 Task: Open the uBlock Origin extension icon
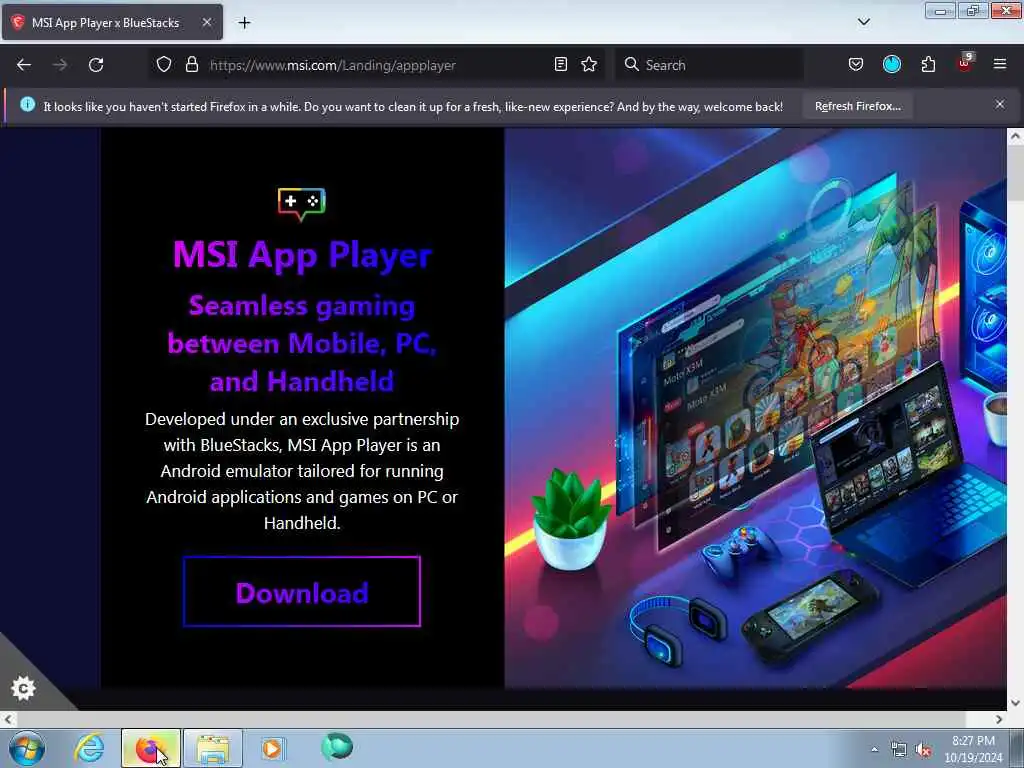pyautogui.click(x=965, y=63)
